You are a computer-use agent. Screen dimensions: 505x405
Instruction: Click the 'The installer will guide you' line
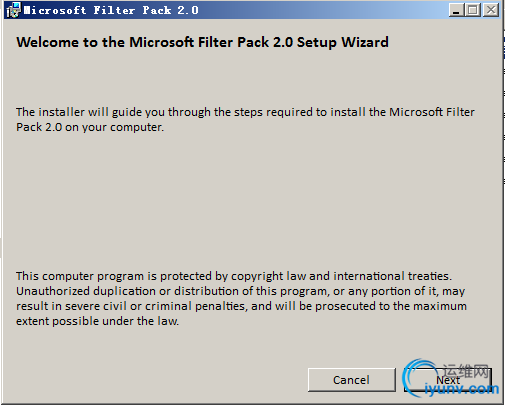(x=245, y=112)
